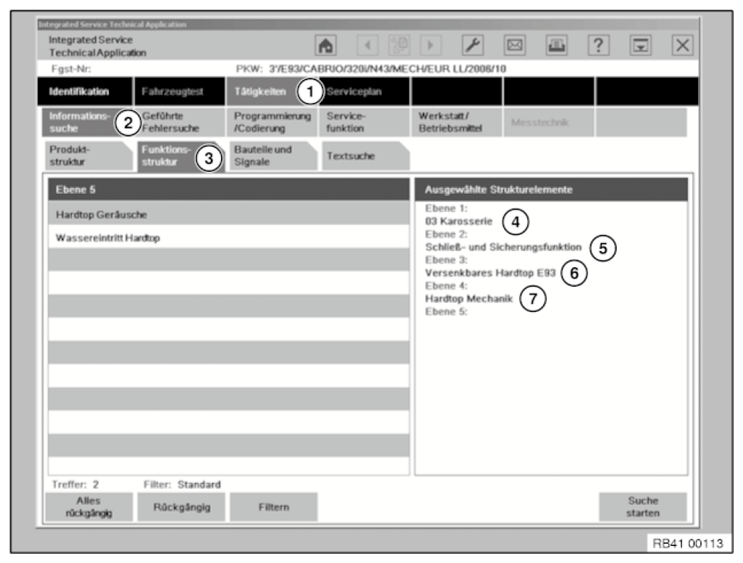The image size is (743, 563).
Task: Open the connection manager icon between arrows
Action: [x=399, y=45]
